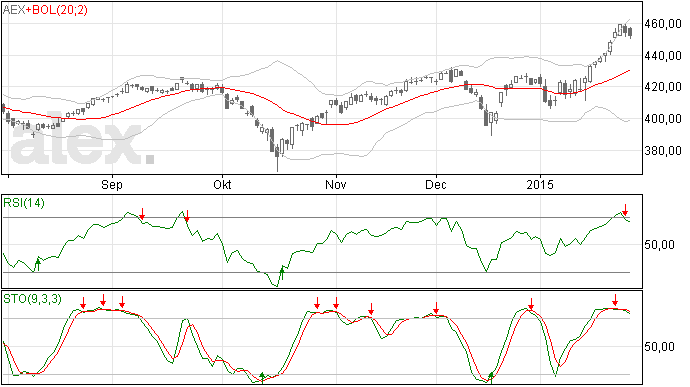690x387 pixels.
Task: Click the 460,00 price axis label
Action: tap(663, 24)
